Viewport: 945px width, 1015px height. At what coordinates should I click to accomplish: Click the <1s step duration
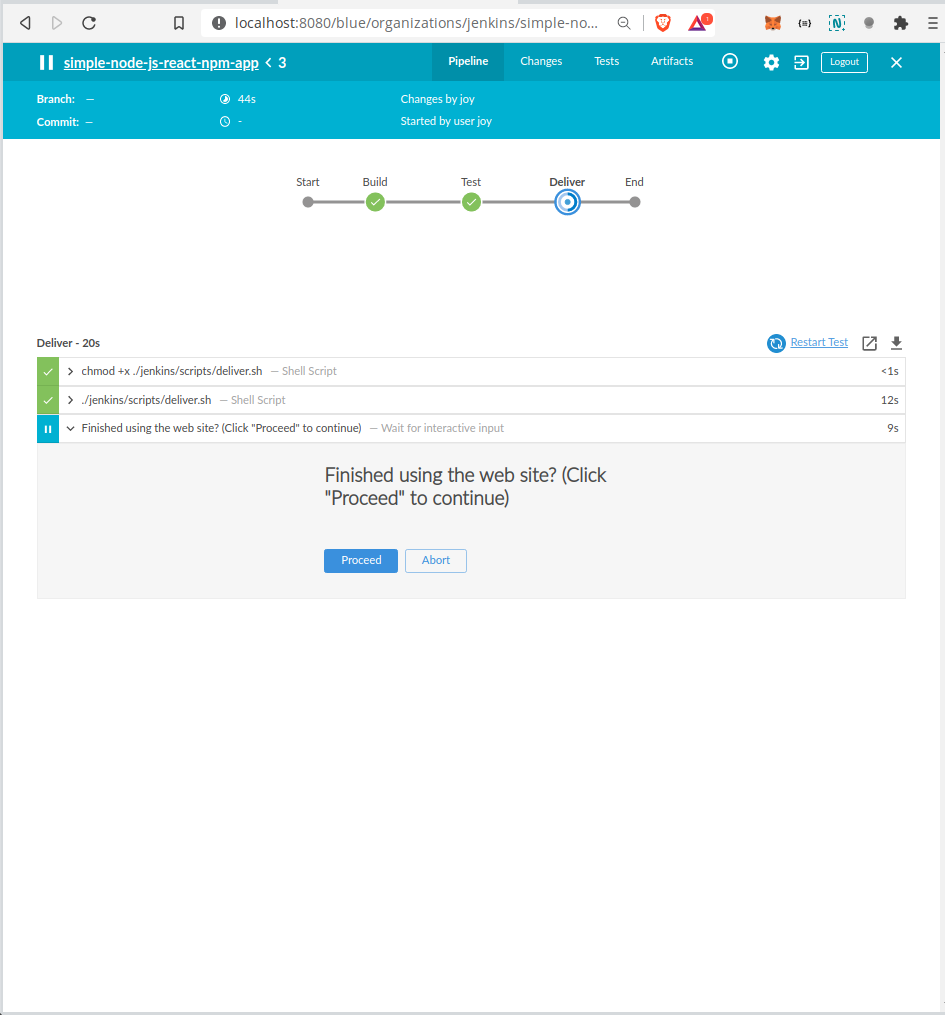(889, 372)
